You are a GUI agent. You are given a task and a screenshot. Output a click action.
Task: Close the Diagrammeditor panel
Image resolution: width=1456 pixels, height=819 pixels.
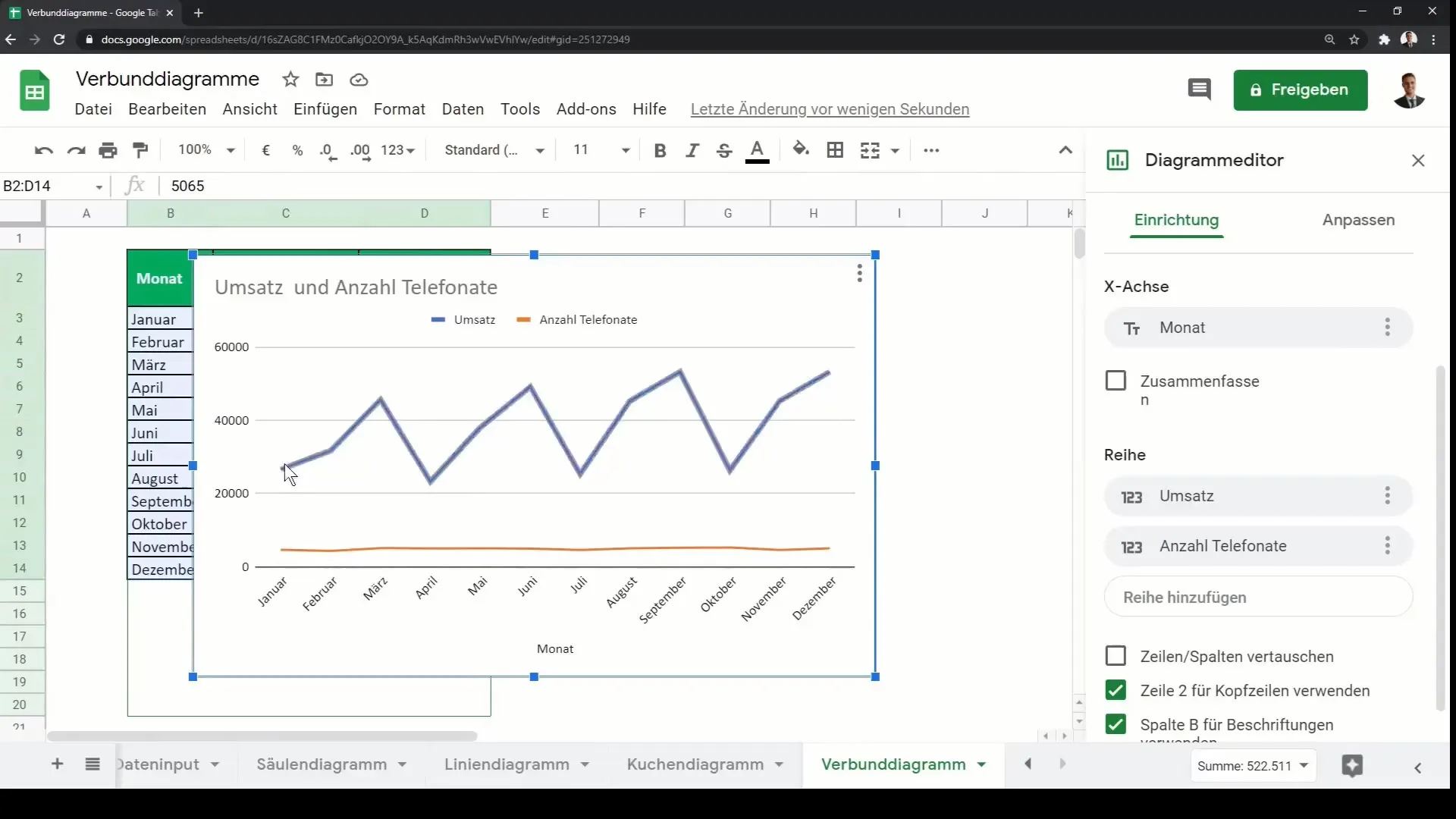(x=1418, y=161)
